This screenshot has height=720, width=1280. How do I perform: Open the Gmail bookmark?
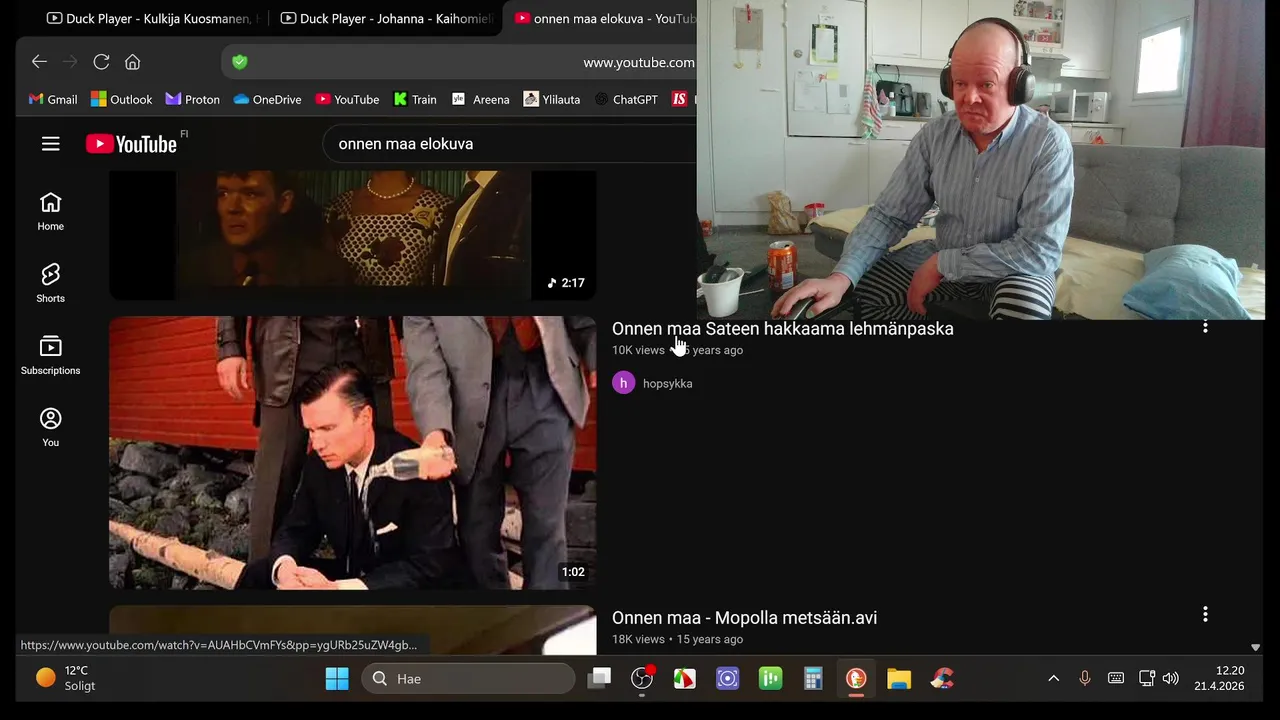click(x=53, y=99)
